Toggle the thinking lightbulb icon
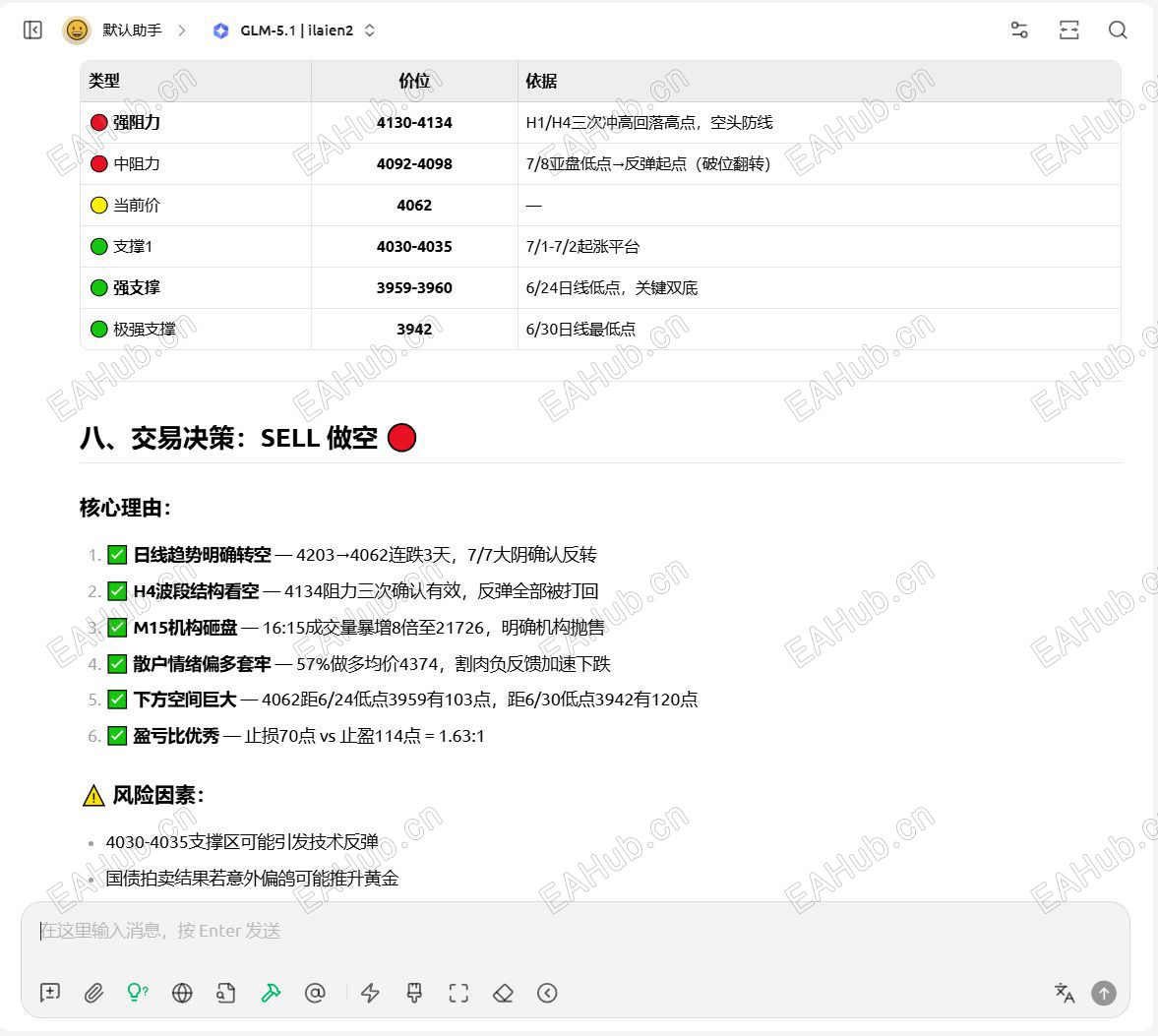This screenshot has width=1158, height=1036. coord(138,993)
